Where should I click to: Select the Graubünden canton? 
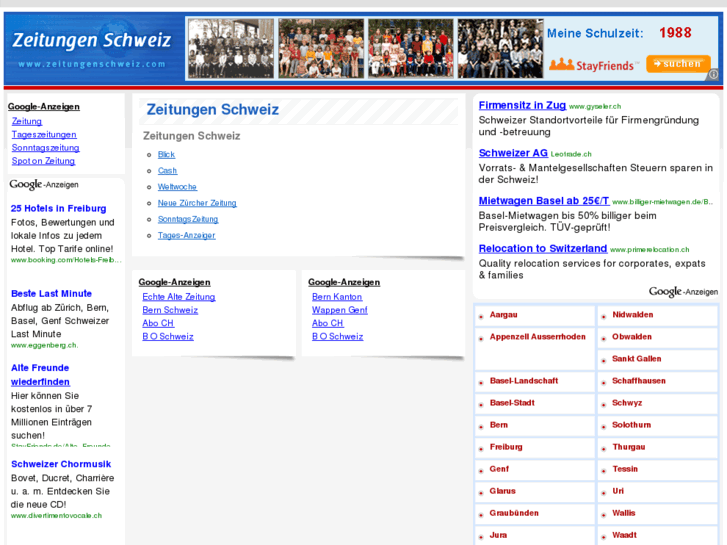pyautogui.click(x=514, y=513)
